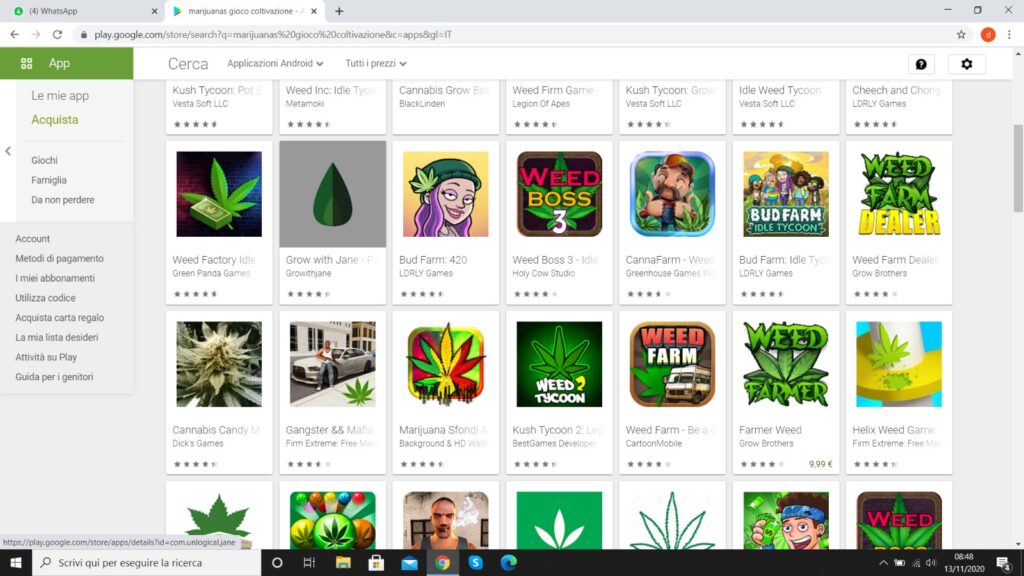
Task: Open File Explorer from the taskbar
Action: pos(343,562)
